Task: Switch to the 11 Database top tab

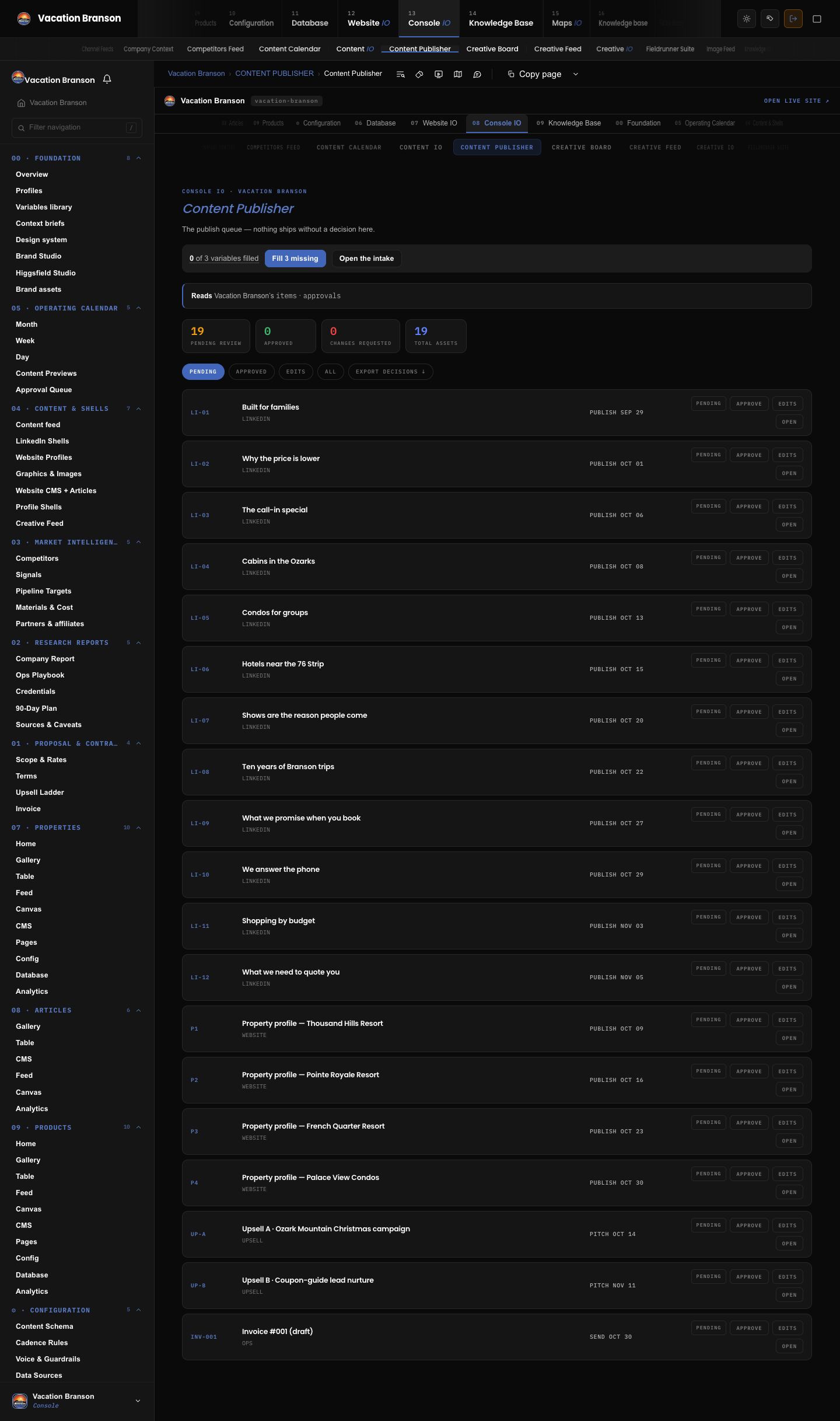Action: click(x=310, y=19)
